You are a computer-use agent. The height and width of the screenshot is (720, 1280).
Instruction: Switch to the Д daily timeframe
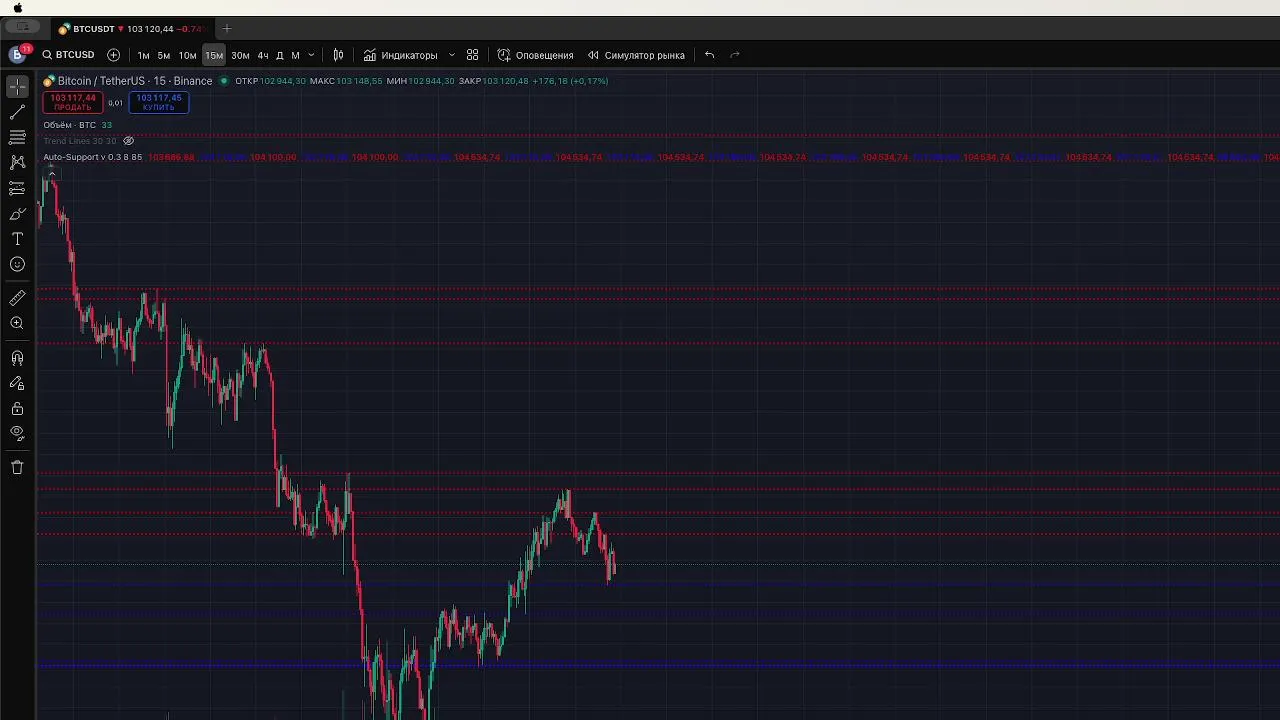pos(280,56)
